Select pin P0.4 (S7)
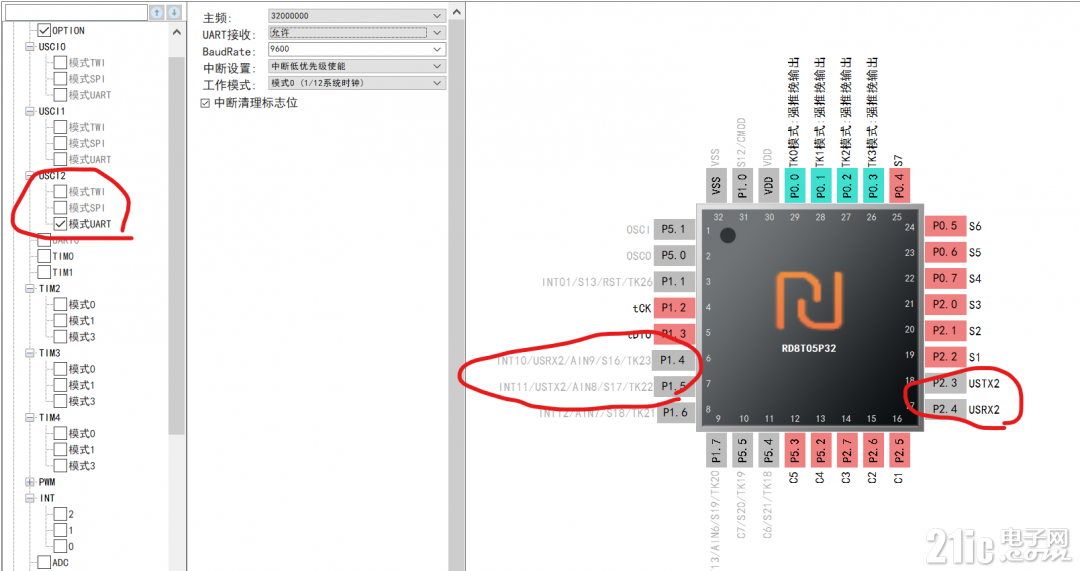 (900, 185)
